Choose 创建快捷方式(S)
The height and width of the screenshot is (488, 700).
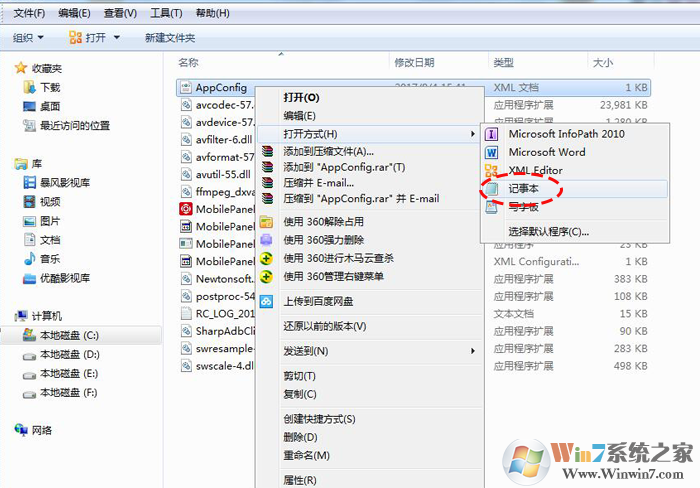click(320, 419)
